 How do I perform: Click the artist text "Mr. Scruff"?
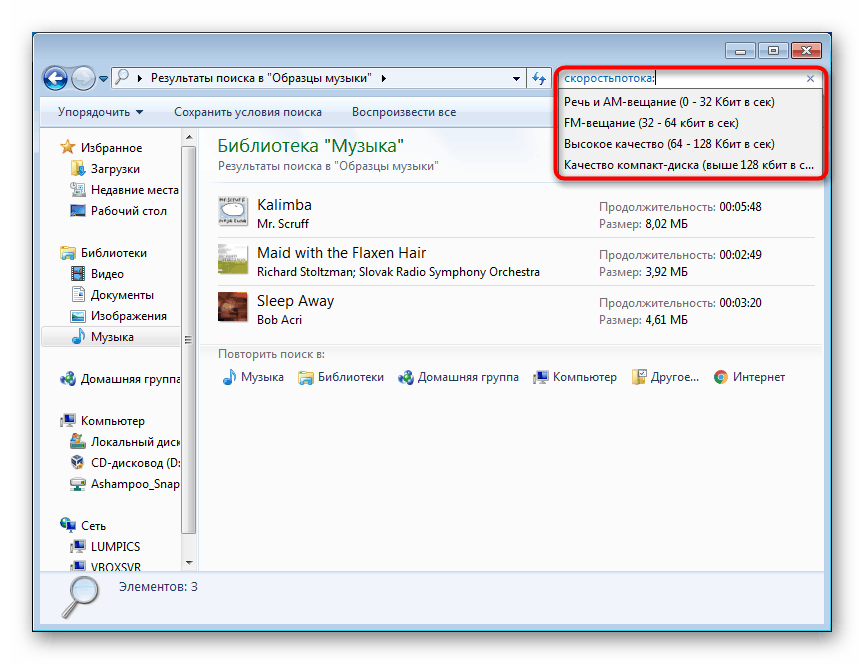[x=283, y=224]
